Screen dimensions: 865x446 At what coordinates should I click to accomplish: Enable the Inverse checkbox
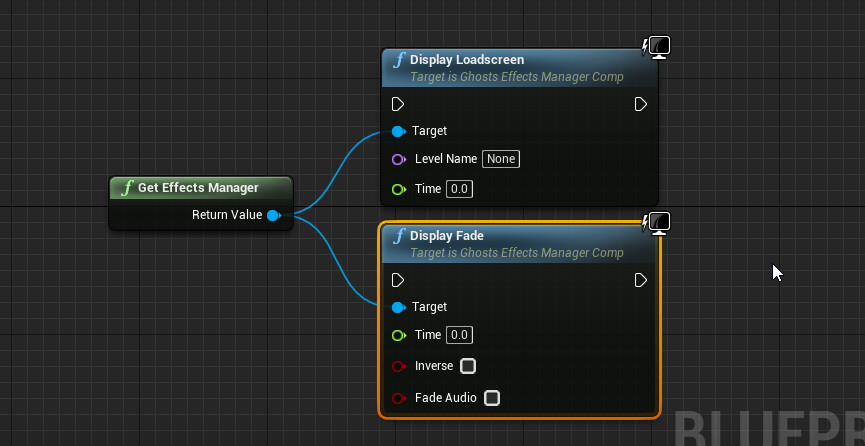(468, 366)
